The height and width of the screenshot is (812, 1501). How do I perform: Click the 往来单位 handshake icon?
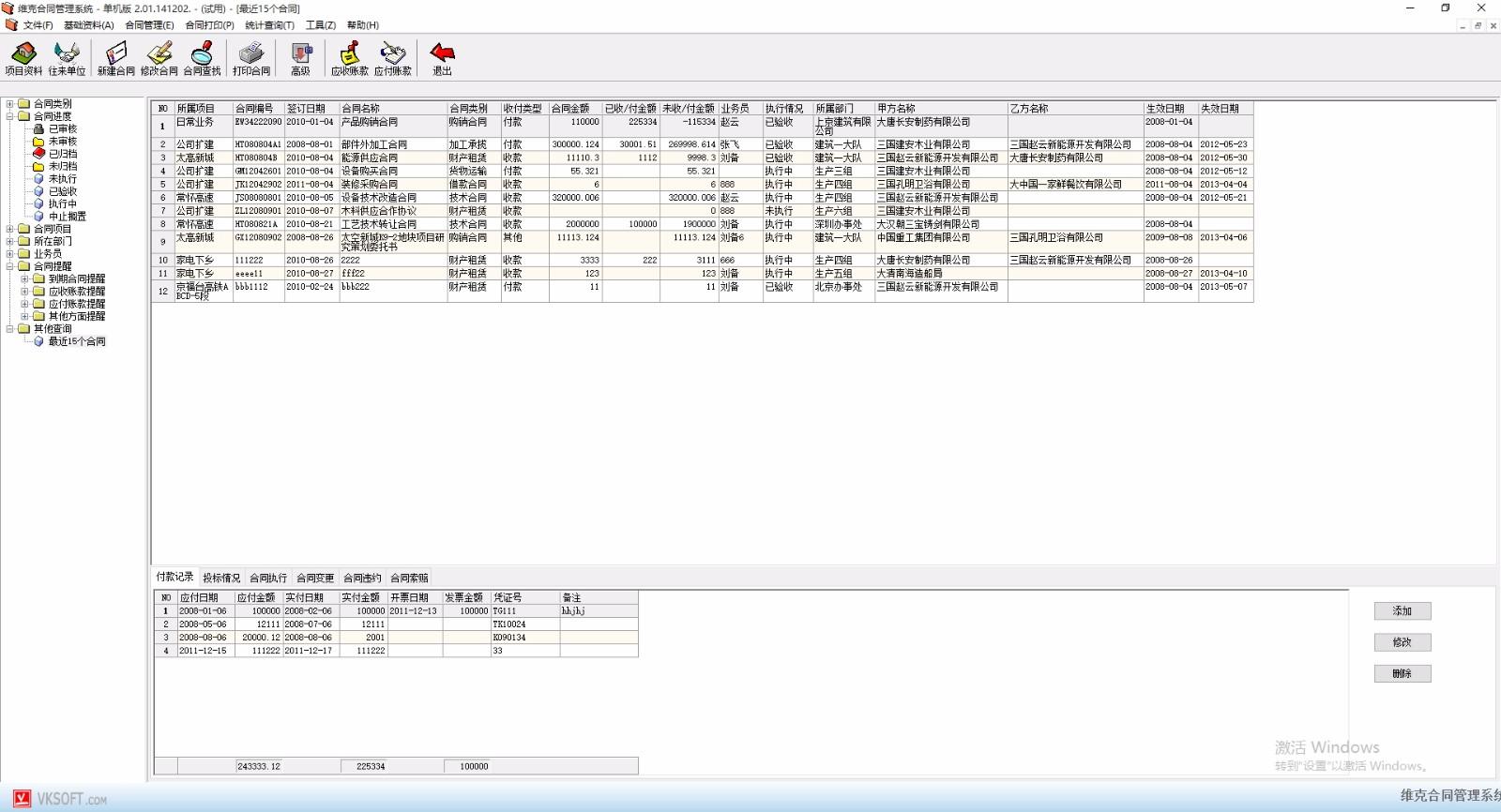coord(67,58)
